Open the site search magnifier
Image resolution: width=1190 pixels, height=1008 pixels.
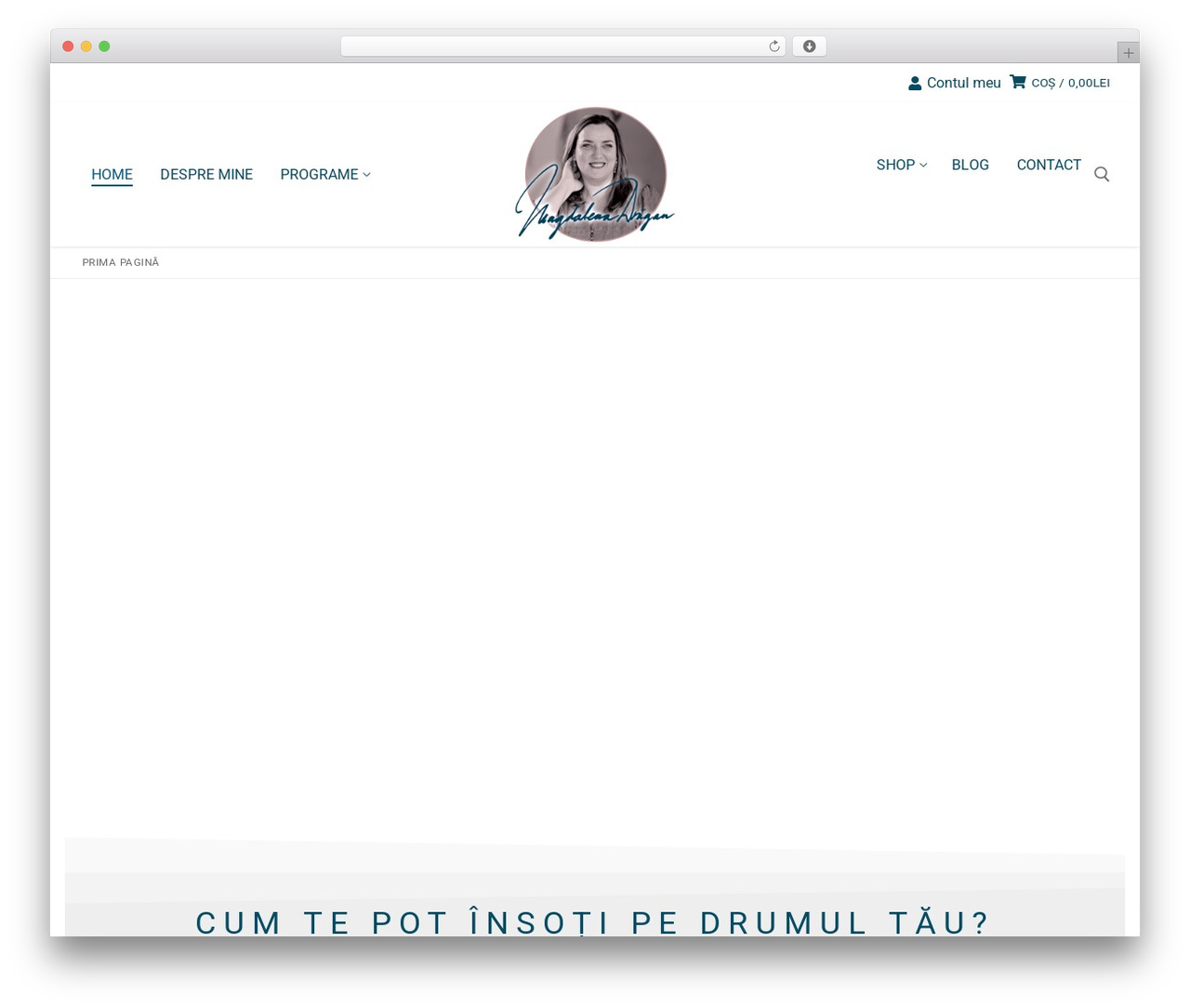(1102, 174)
